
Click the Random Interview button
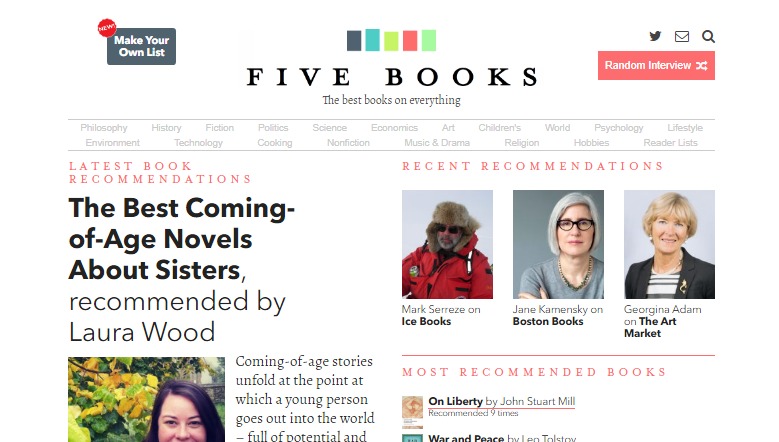point(656,66)
